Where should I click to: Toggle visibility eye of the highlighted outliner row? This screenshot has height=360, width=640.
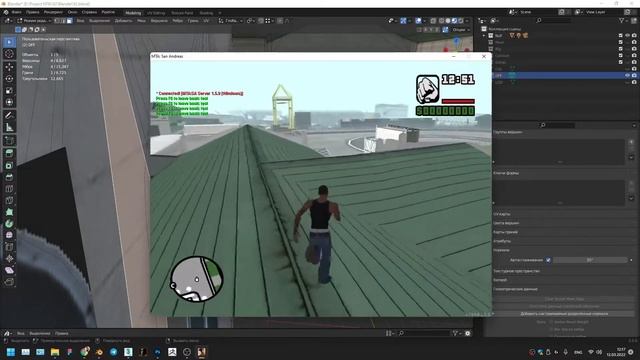627,76
